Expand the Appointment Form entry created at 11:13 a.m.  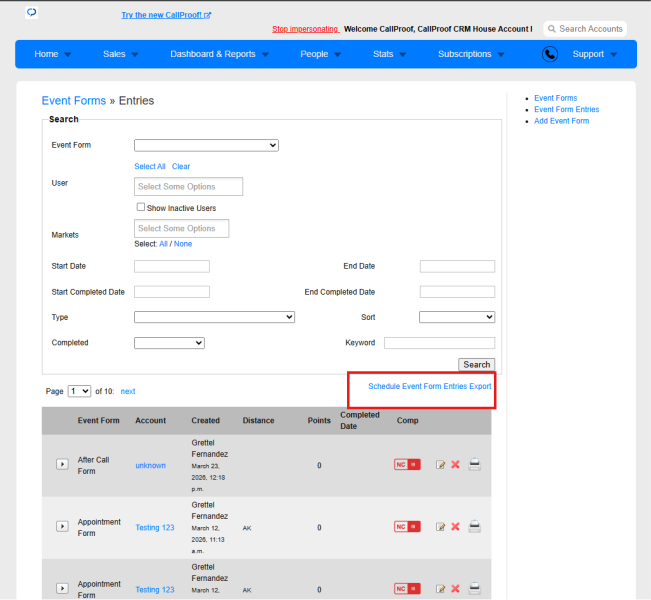(62, 527)
